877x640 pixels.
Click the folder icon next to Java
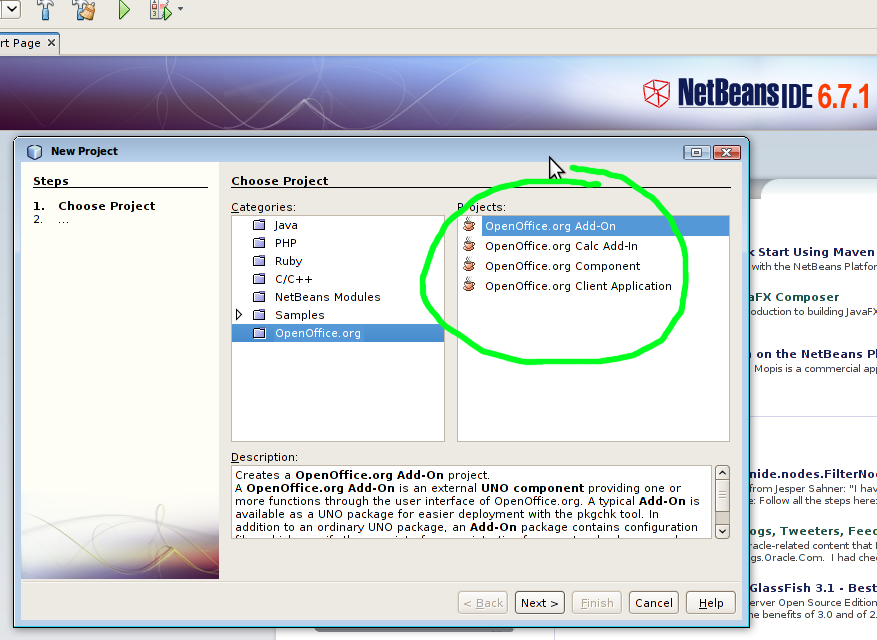tap(259, 225)
